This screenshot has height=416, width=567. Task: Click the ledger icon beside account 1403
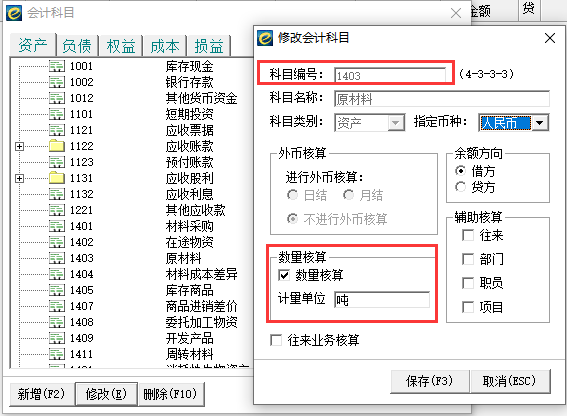(57, 258)
